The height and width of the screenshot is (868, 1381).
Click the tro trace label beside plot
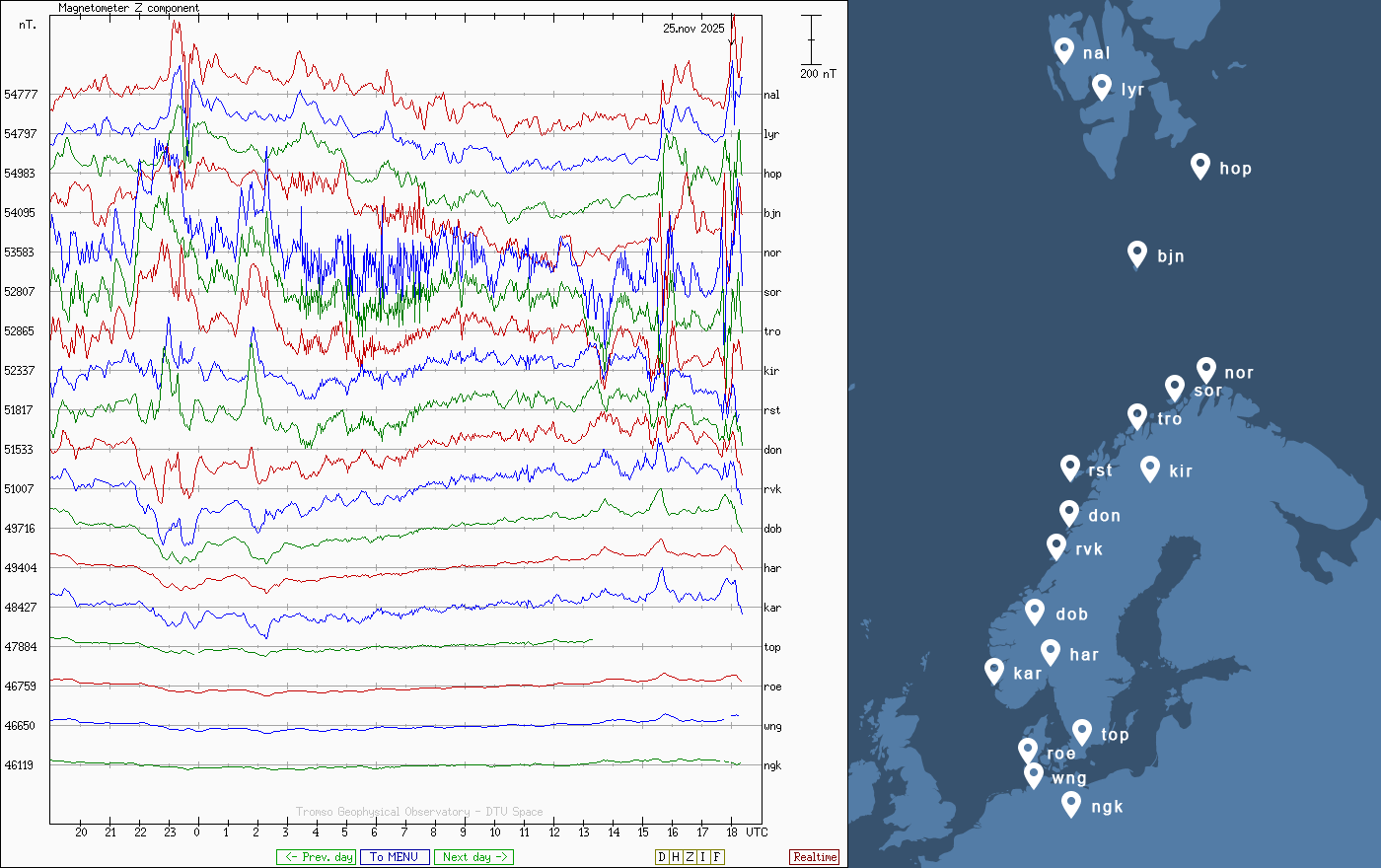[x=771, y=331]
